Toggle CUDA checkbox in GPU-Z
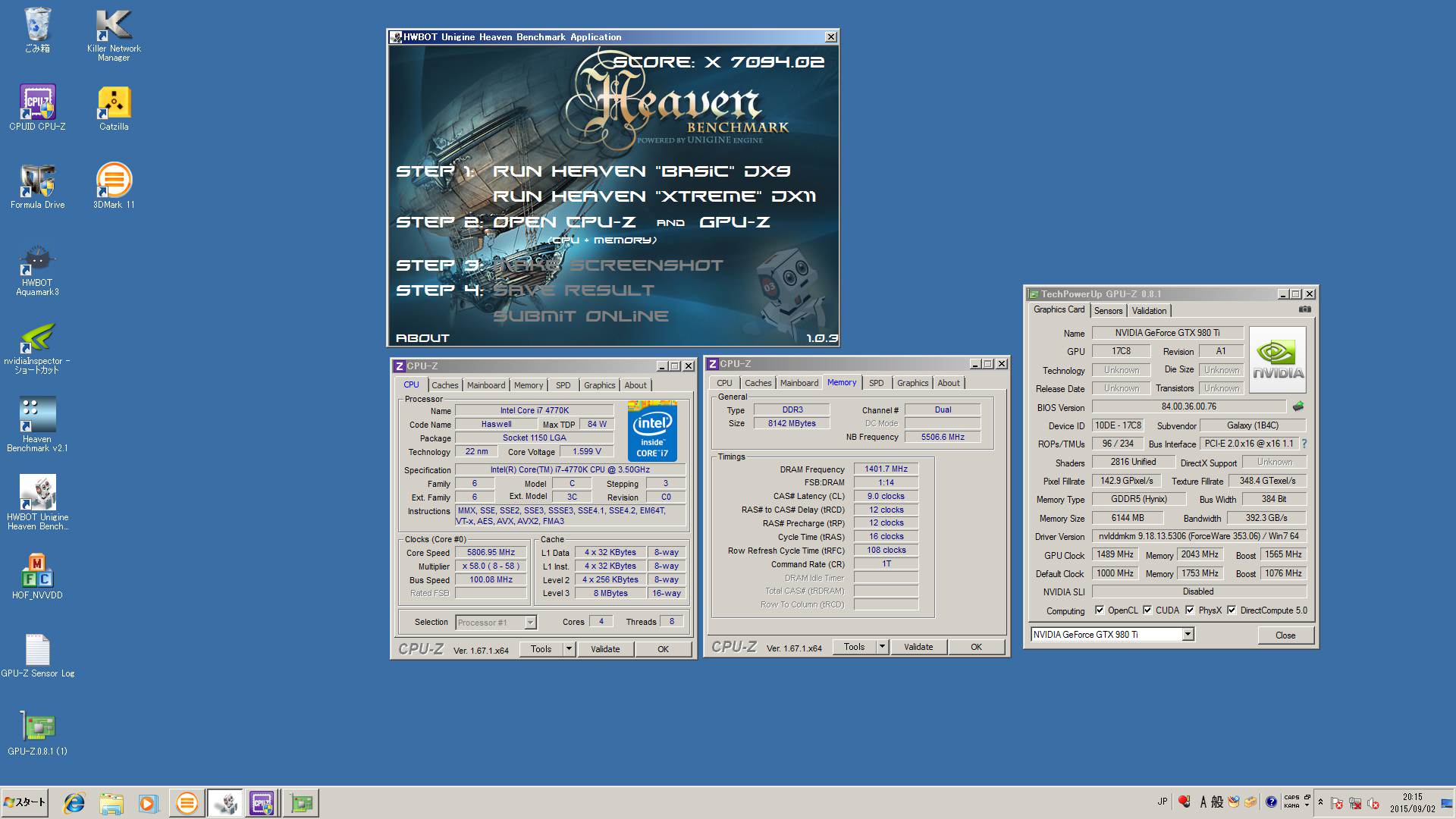Screen dimensions: 1456x819 pos(1147,610)
